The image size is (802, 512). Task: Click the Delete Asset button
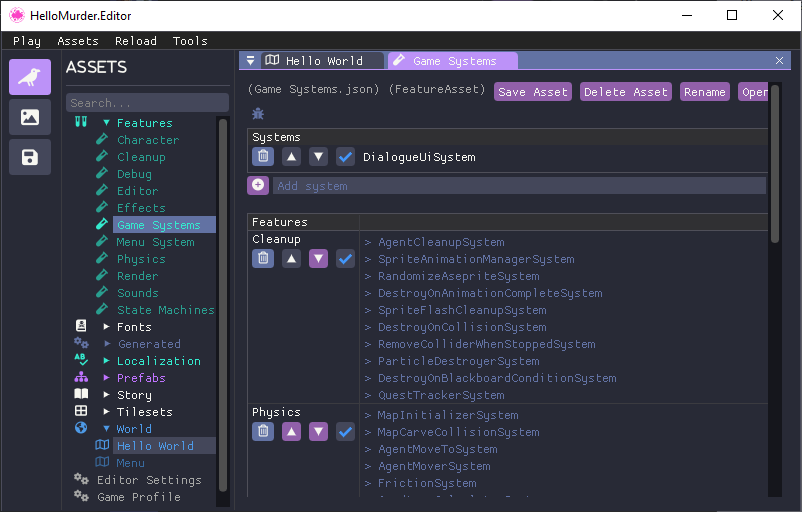point(625,92)
